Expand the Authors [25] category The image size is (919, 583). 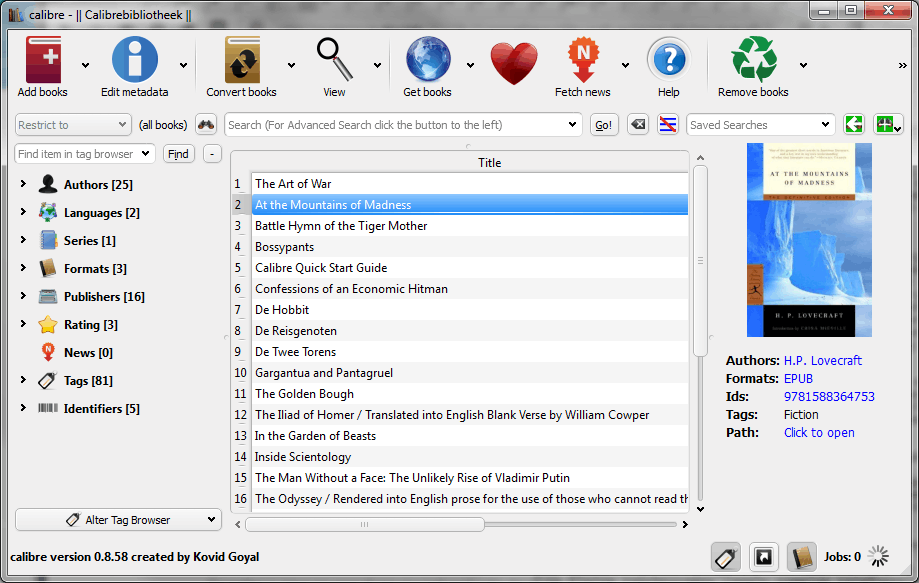[x=23, y=184]
